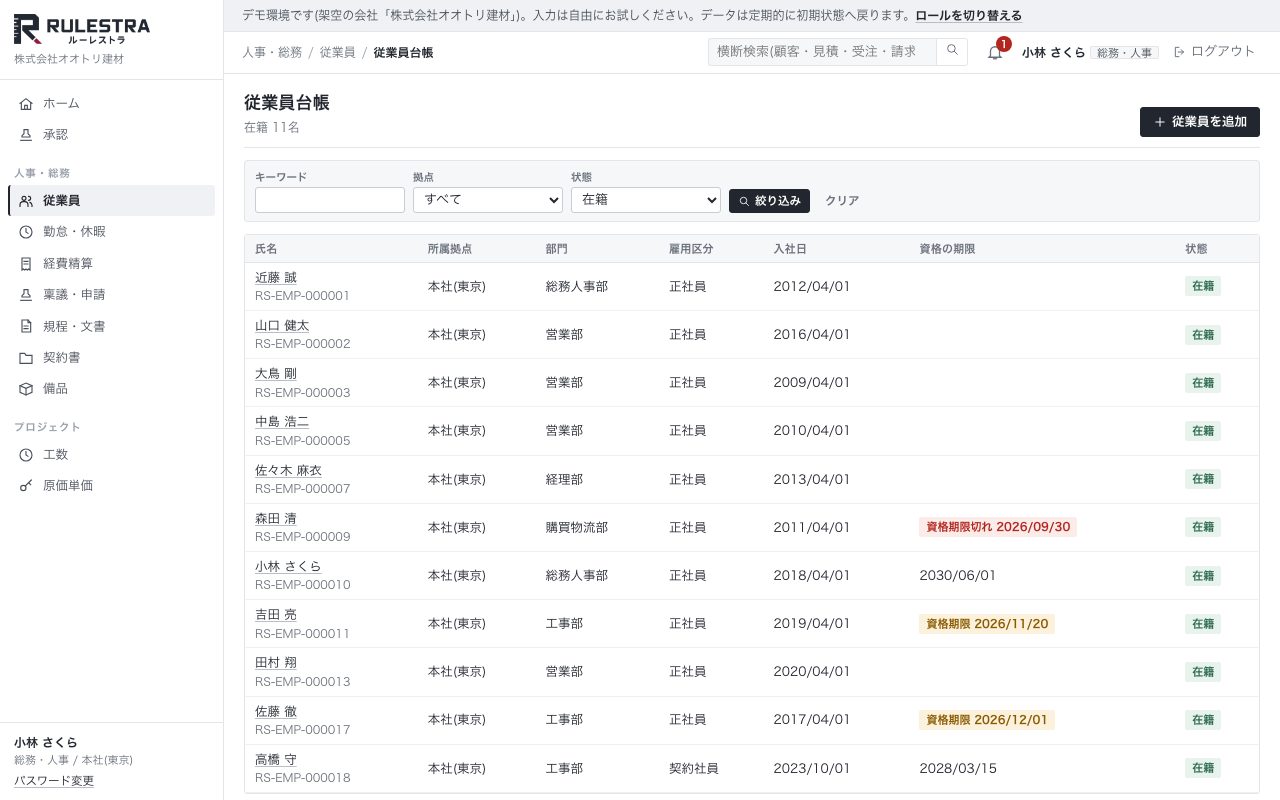Click 人事・総務 breadcrumb
Screen dimensions: 1280x800
[272, 52]
